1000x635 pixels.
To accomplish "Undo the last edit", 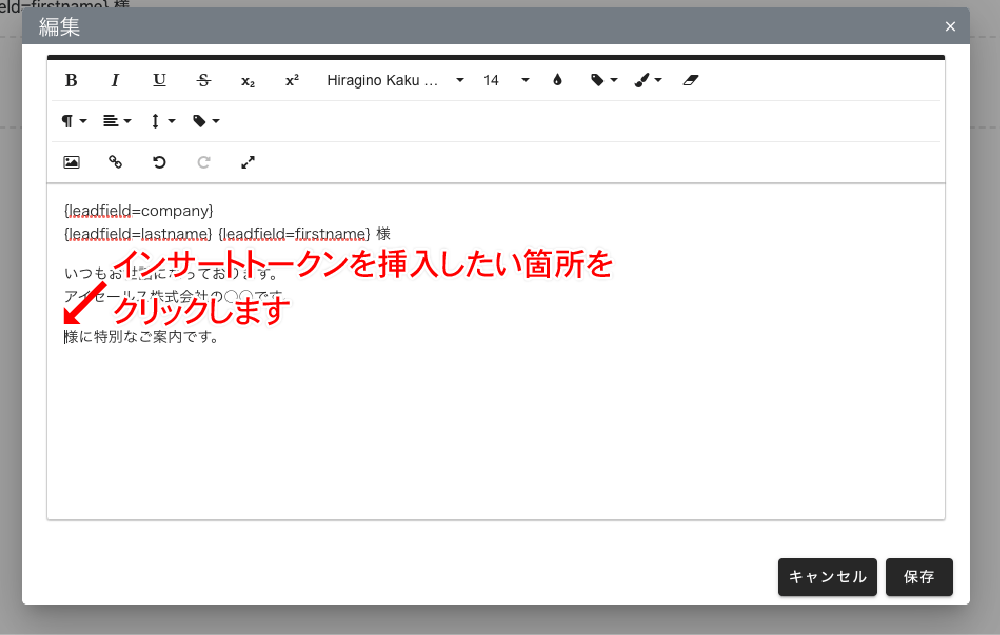I will (x=159, y=162).
